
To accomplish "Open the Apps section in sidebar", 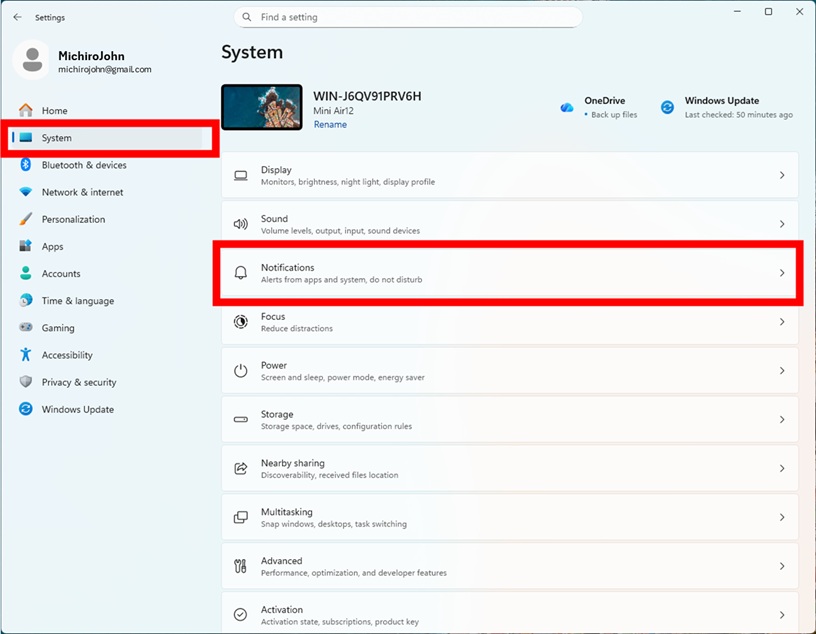I will click(52, 246).
